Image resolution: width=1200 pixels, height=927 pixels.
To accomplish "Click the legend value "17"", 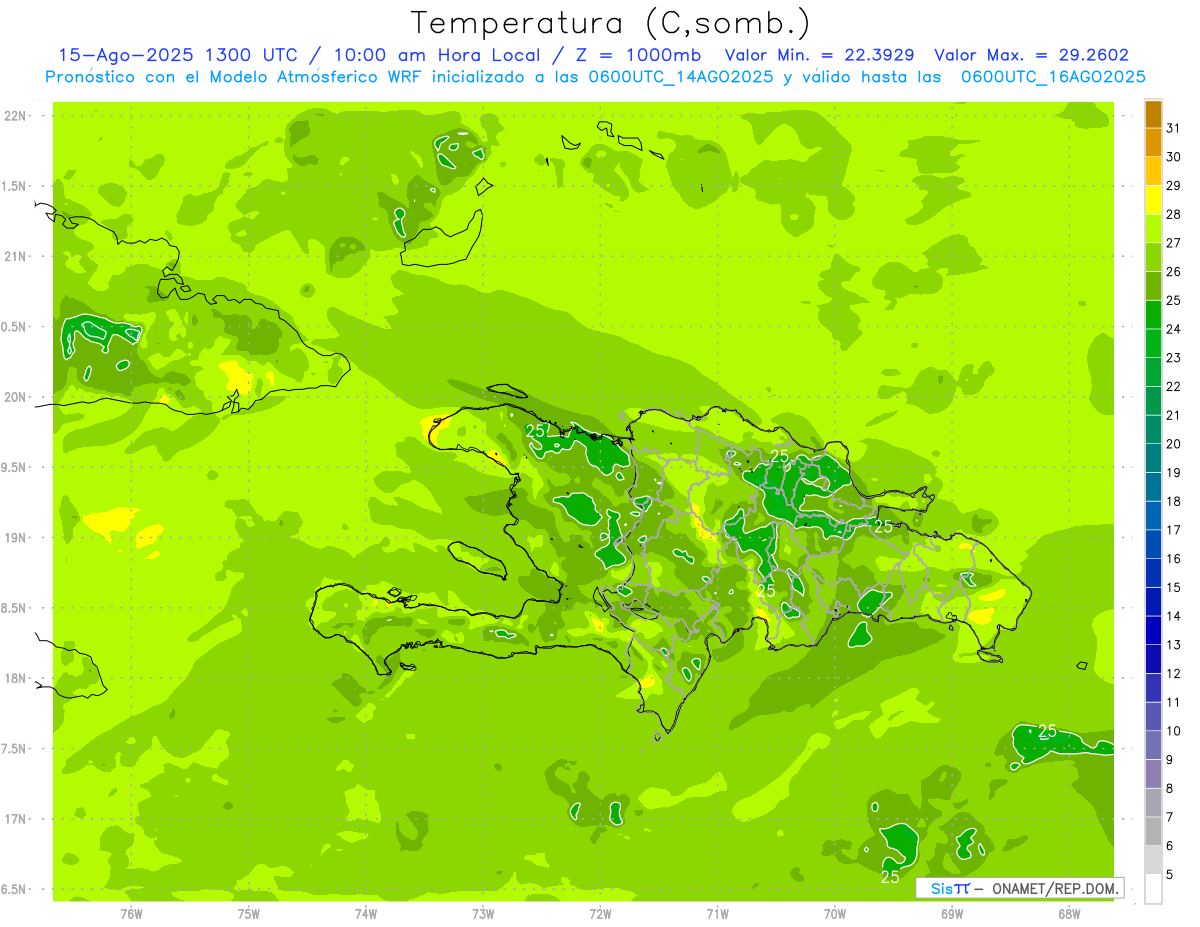I will (x=1174, y=529).
